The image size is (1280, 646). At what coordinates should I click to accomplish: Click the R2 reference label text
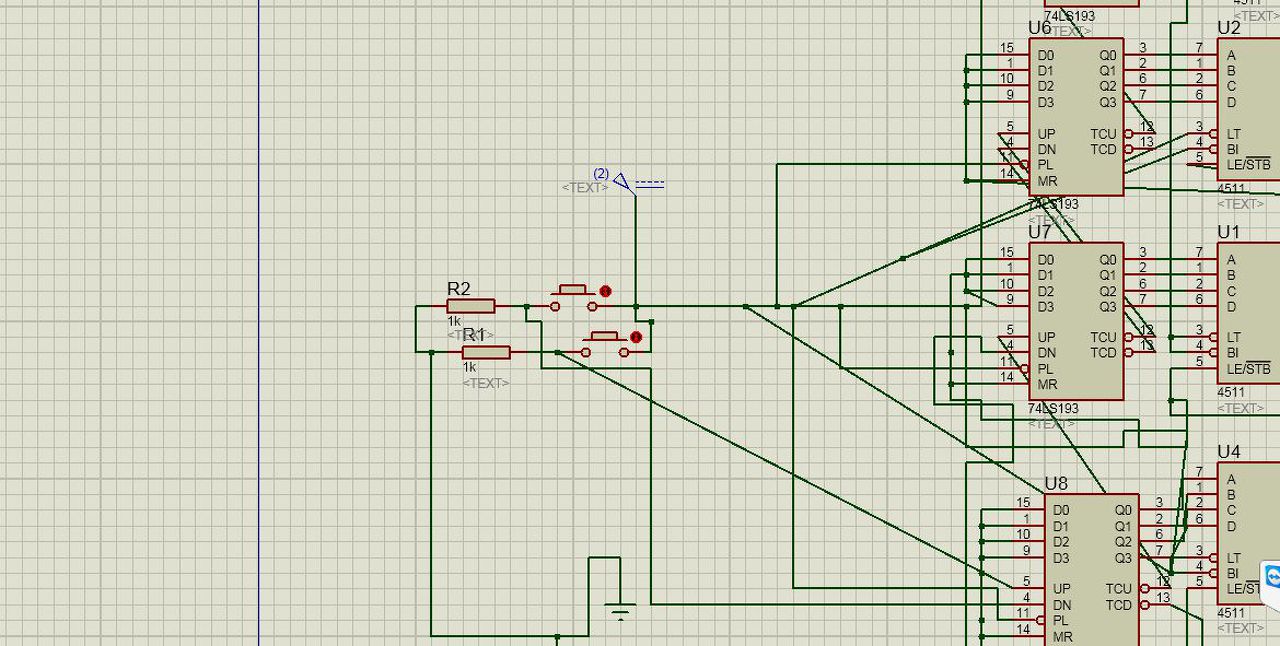pos(458,289)
